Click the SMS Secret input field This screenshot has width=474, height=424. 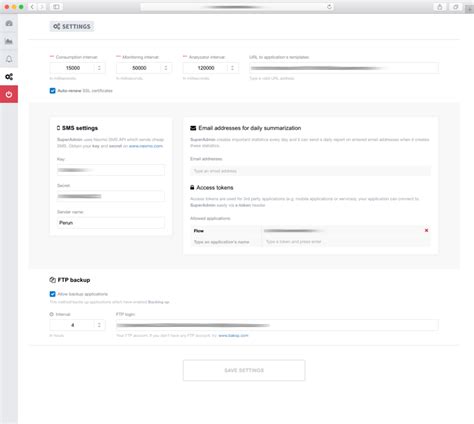pos(111,196)
